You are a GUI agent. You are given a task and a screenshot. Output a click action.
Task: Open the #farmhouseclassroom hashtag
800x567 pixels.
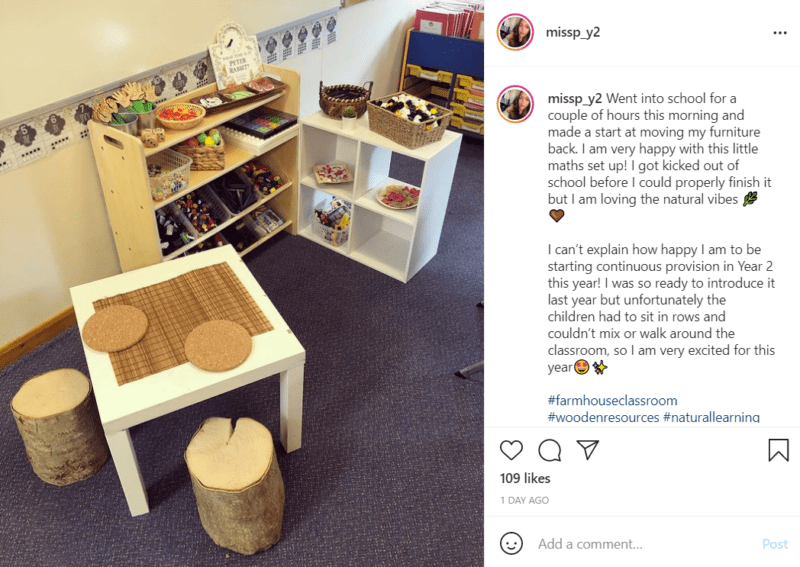tap(612, 400)
